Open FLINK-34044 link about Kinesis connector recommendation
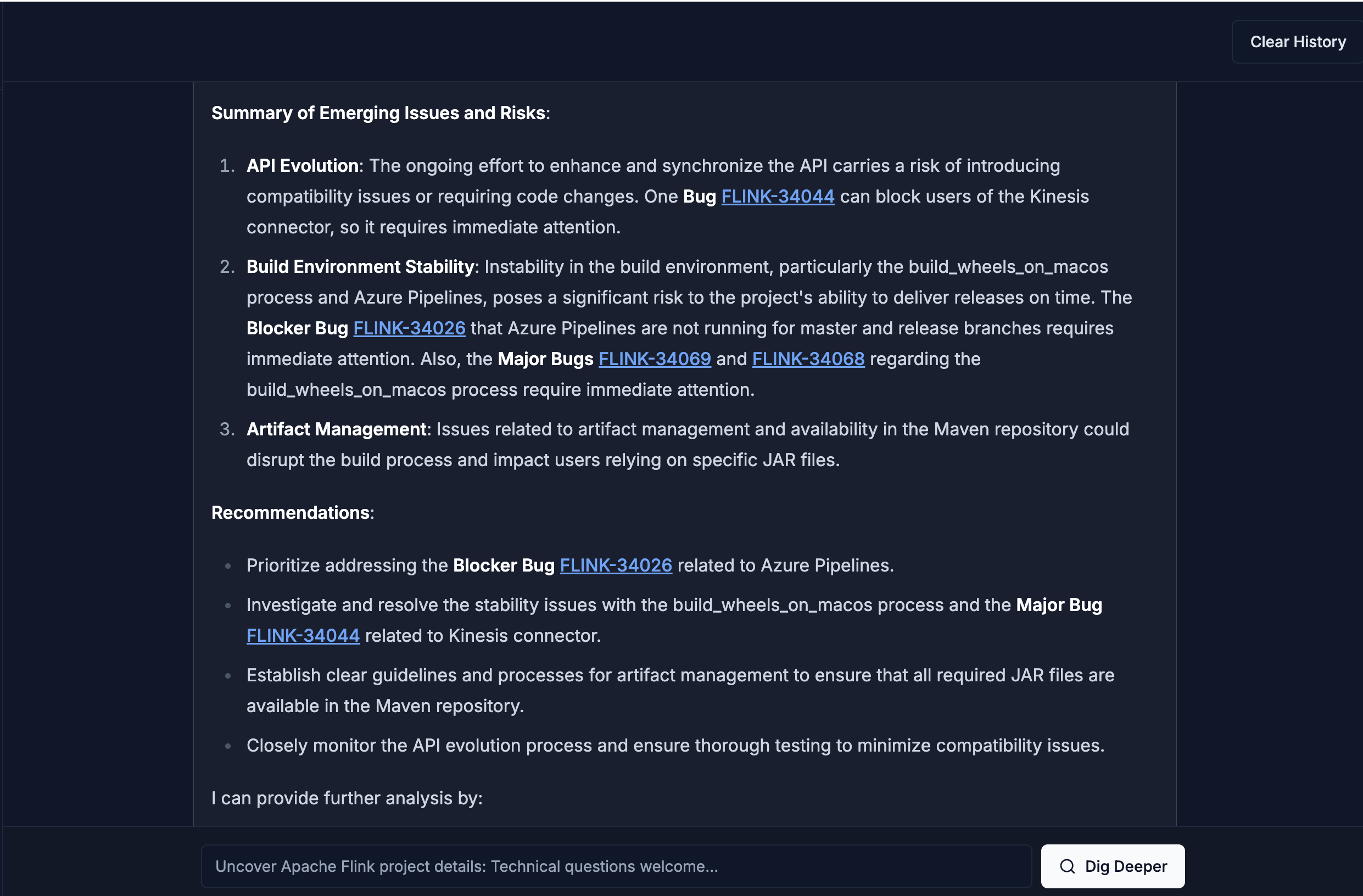Viewport: 1363px width, 896px height. click(x=303, y=636)
